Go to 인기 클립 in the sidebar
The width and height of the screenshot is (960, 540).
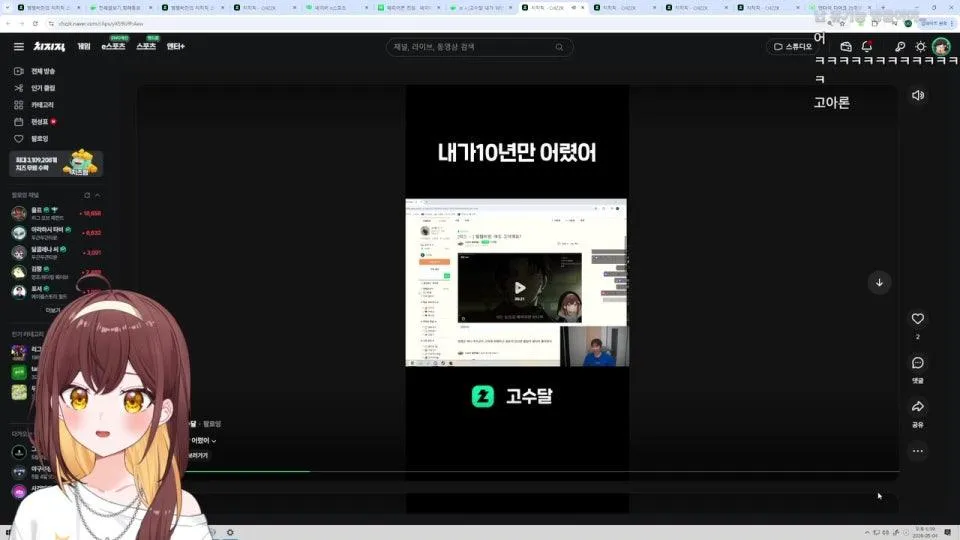[35, 88]
